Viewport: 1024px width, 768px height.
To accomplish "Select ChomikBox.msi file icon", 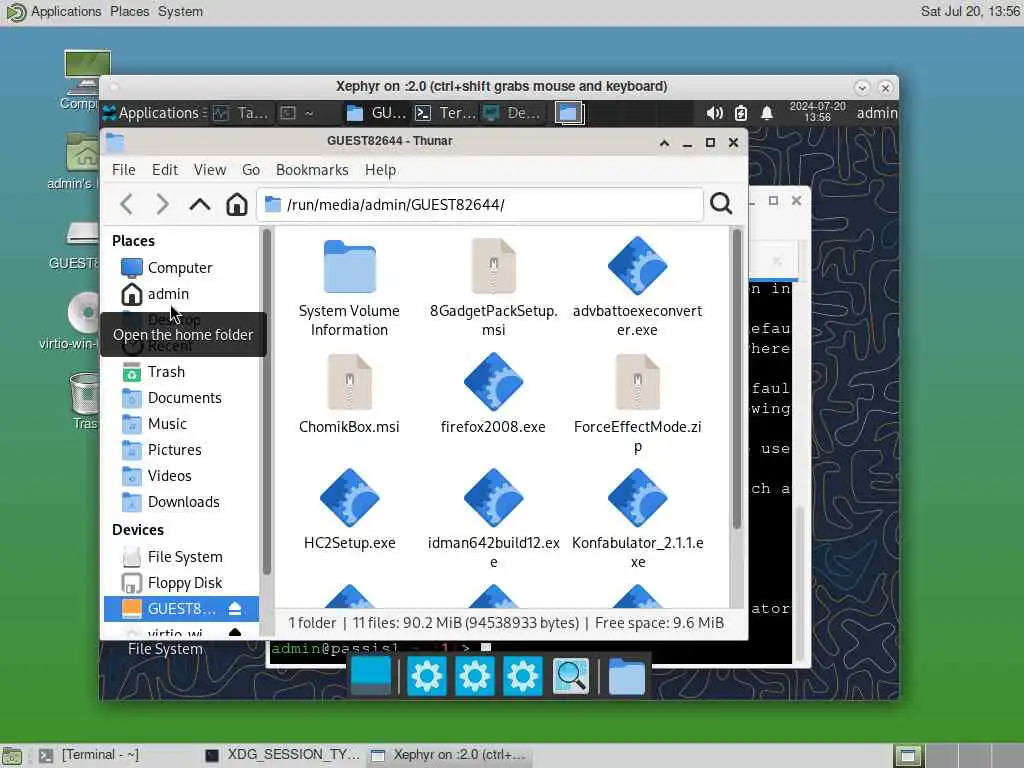I will 349,383.
